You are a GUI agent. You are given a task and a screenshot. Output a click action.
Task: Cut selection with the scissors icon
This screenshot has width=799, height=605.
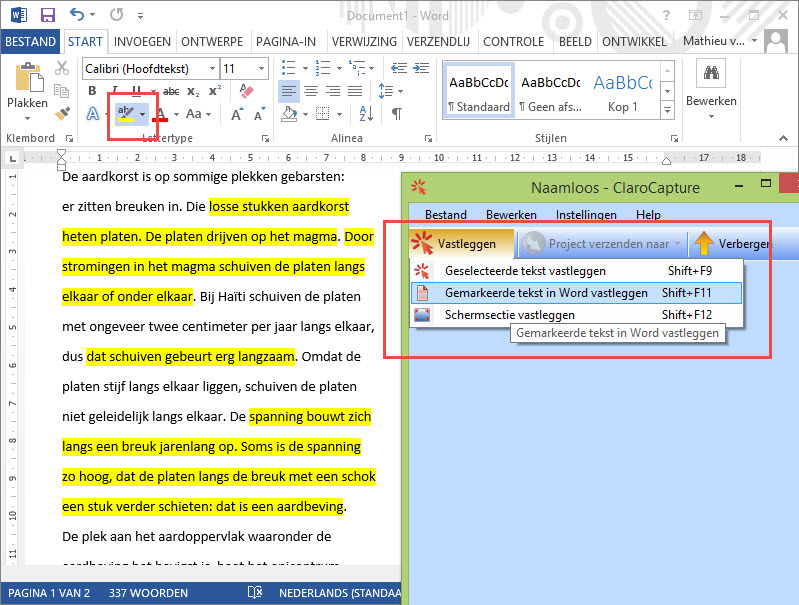[62, 68]
